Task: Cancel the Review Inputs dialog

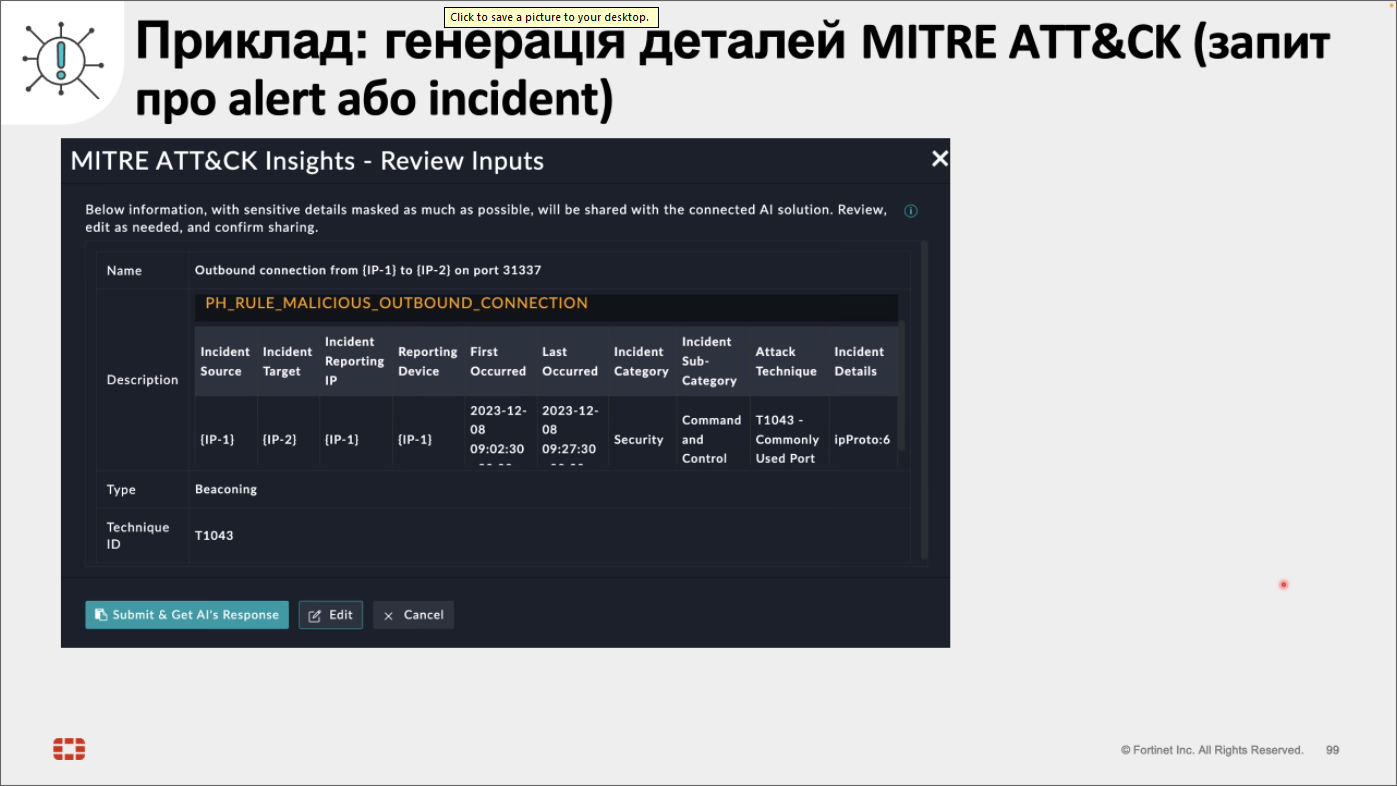Action: [x=413, y=615]
